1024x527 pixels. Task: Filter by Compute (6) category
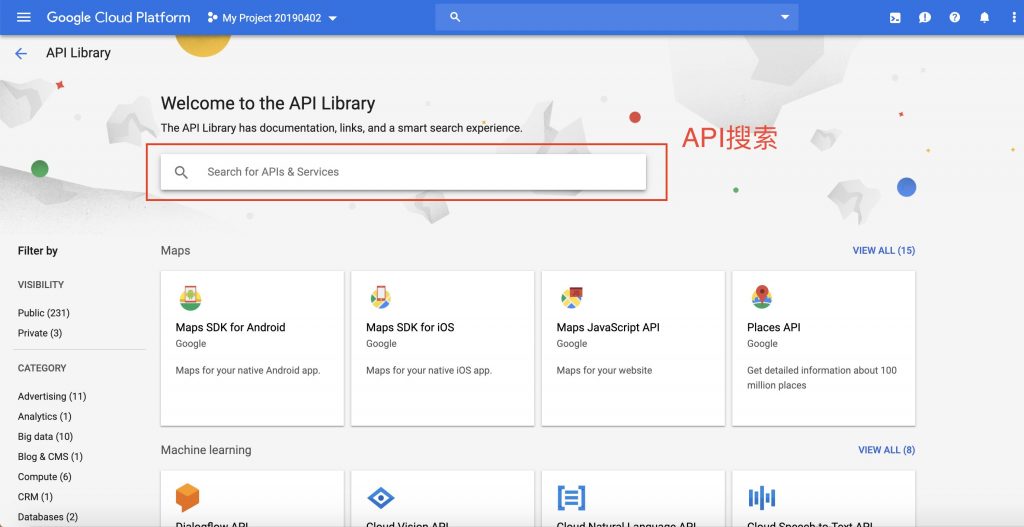point(44,477)
